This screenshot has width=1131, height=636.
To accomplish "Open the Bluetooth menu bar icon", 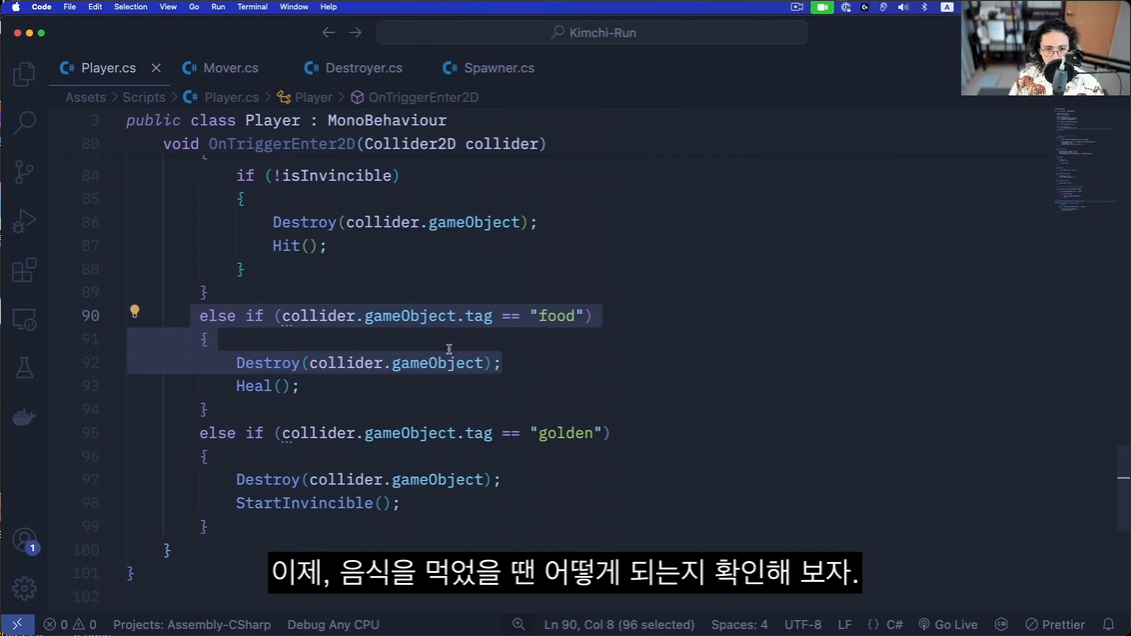I will (x=925, y=6).
